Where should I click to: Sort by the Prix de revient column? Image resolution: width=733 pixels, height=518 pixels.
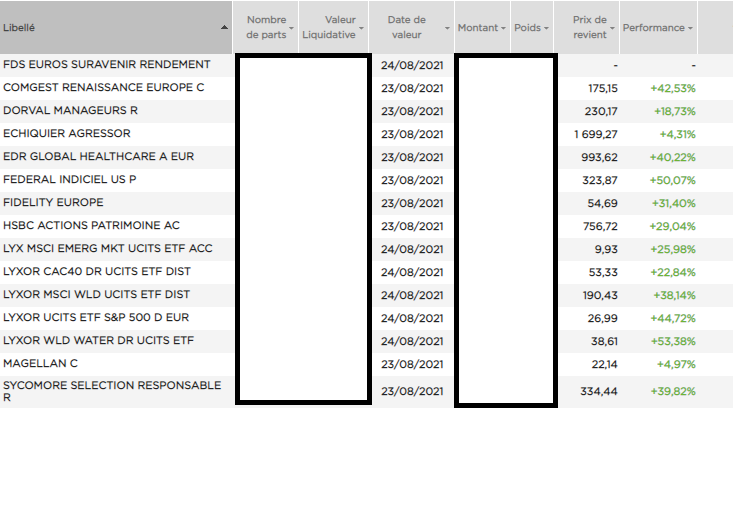pos(587,27)
